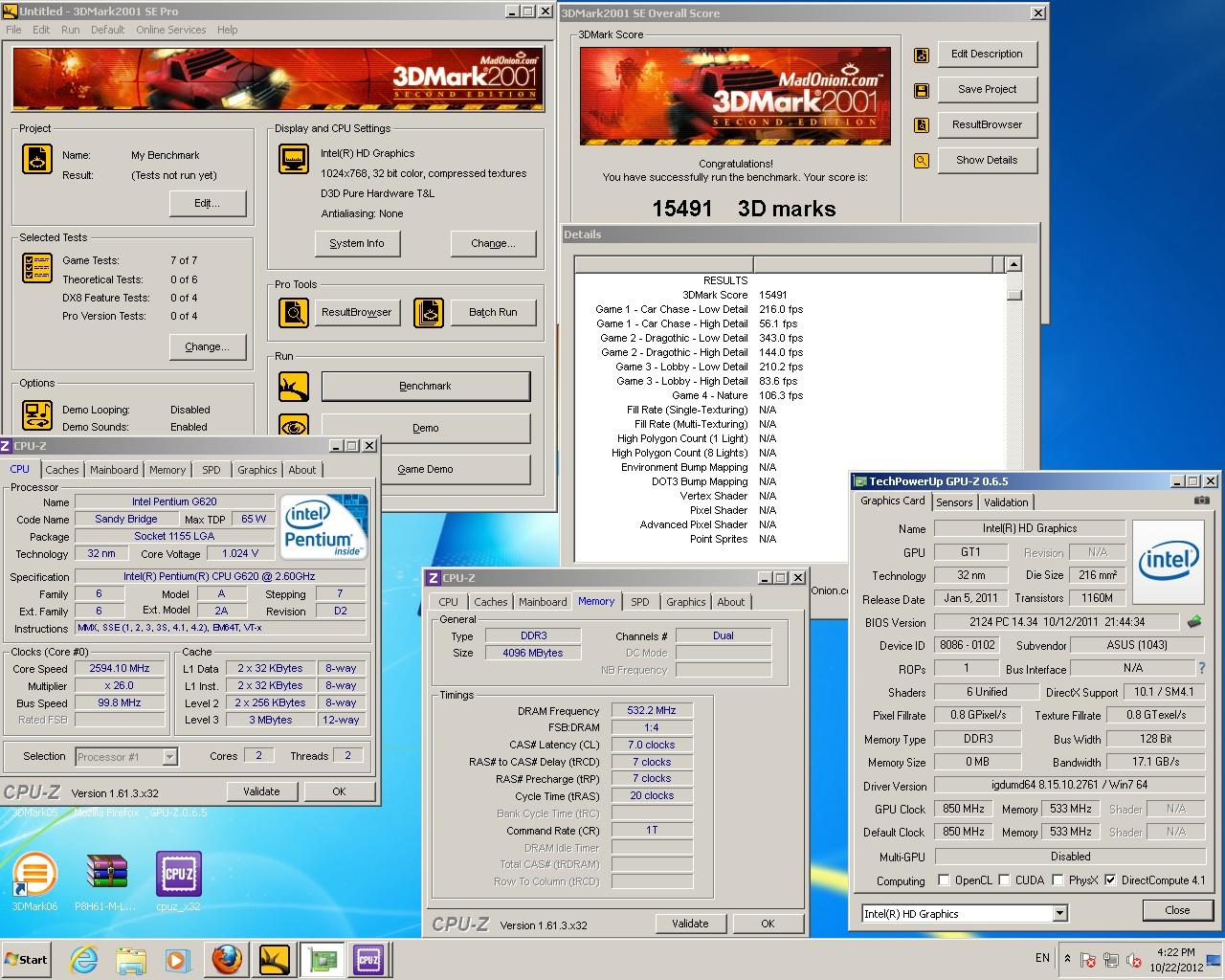The image size is (1225, 980).
Task: Open the Help menu in 3DMark2001
Action: [227, 30]
